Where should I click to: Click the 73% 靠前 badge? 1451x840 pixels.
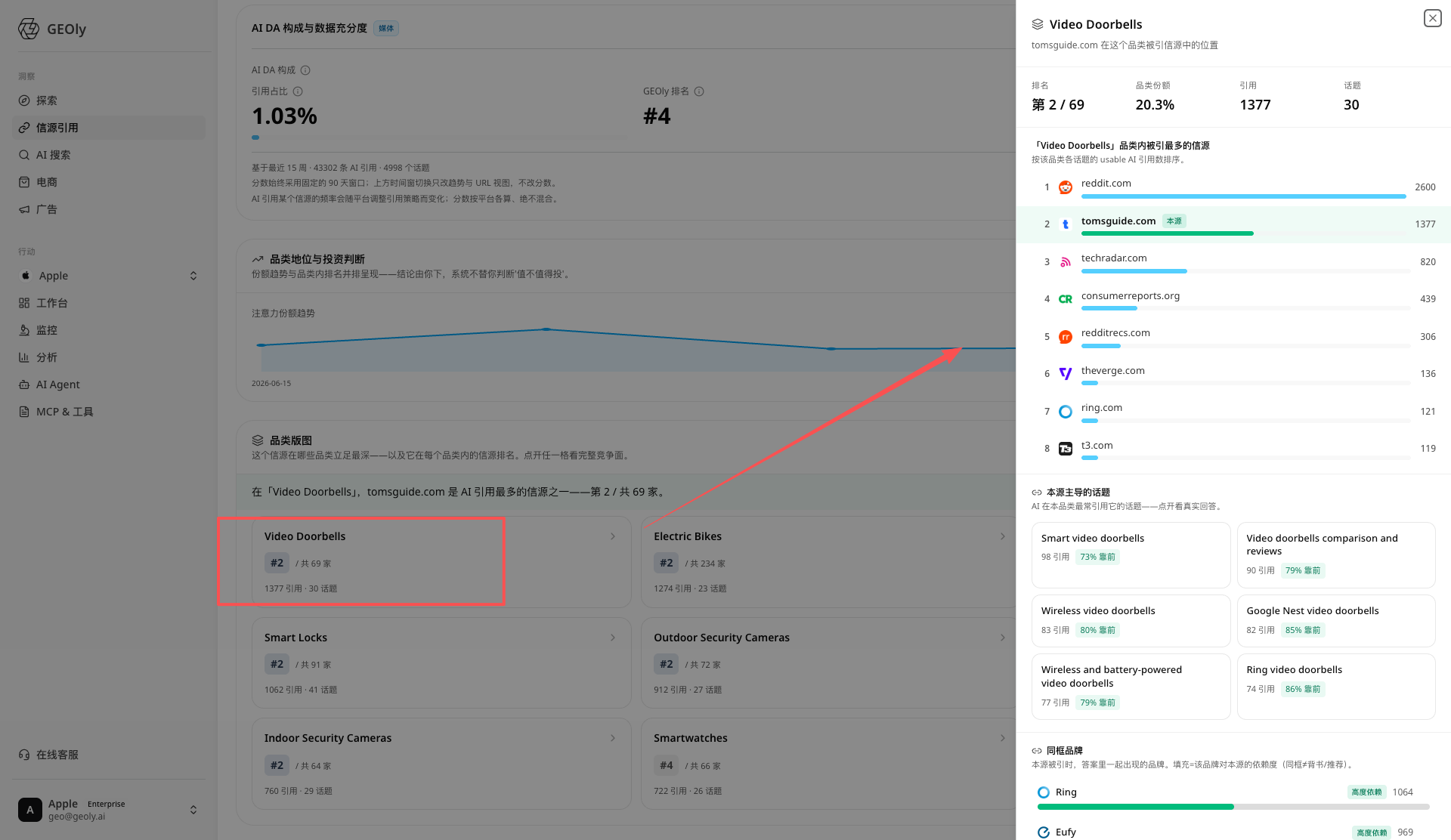pos(1097,557)
